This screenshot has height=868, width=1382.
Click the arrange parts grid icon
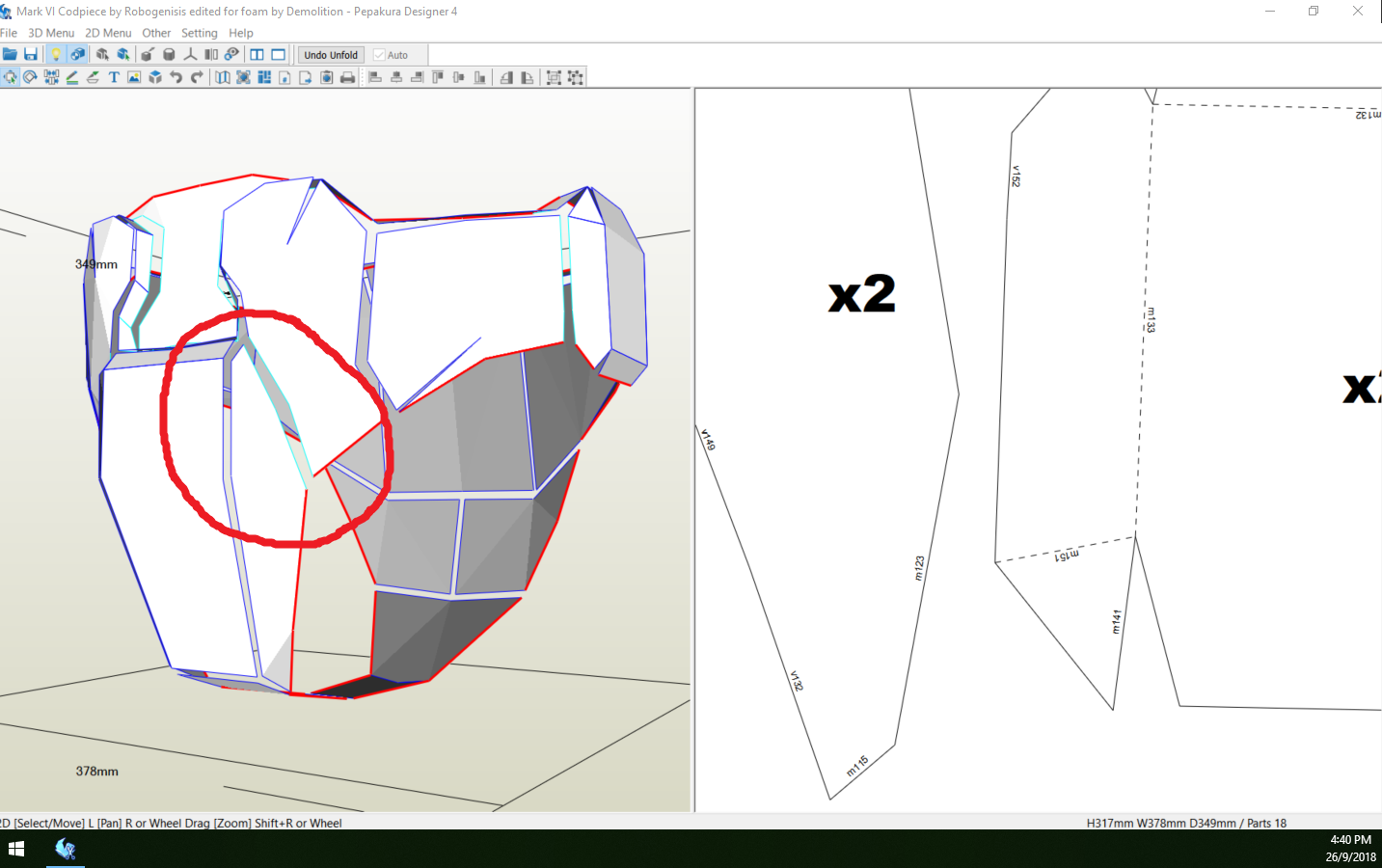(264, 77)
